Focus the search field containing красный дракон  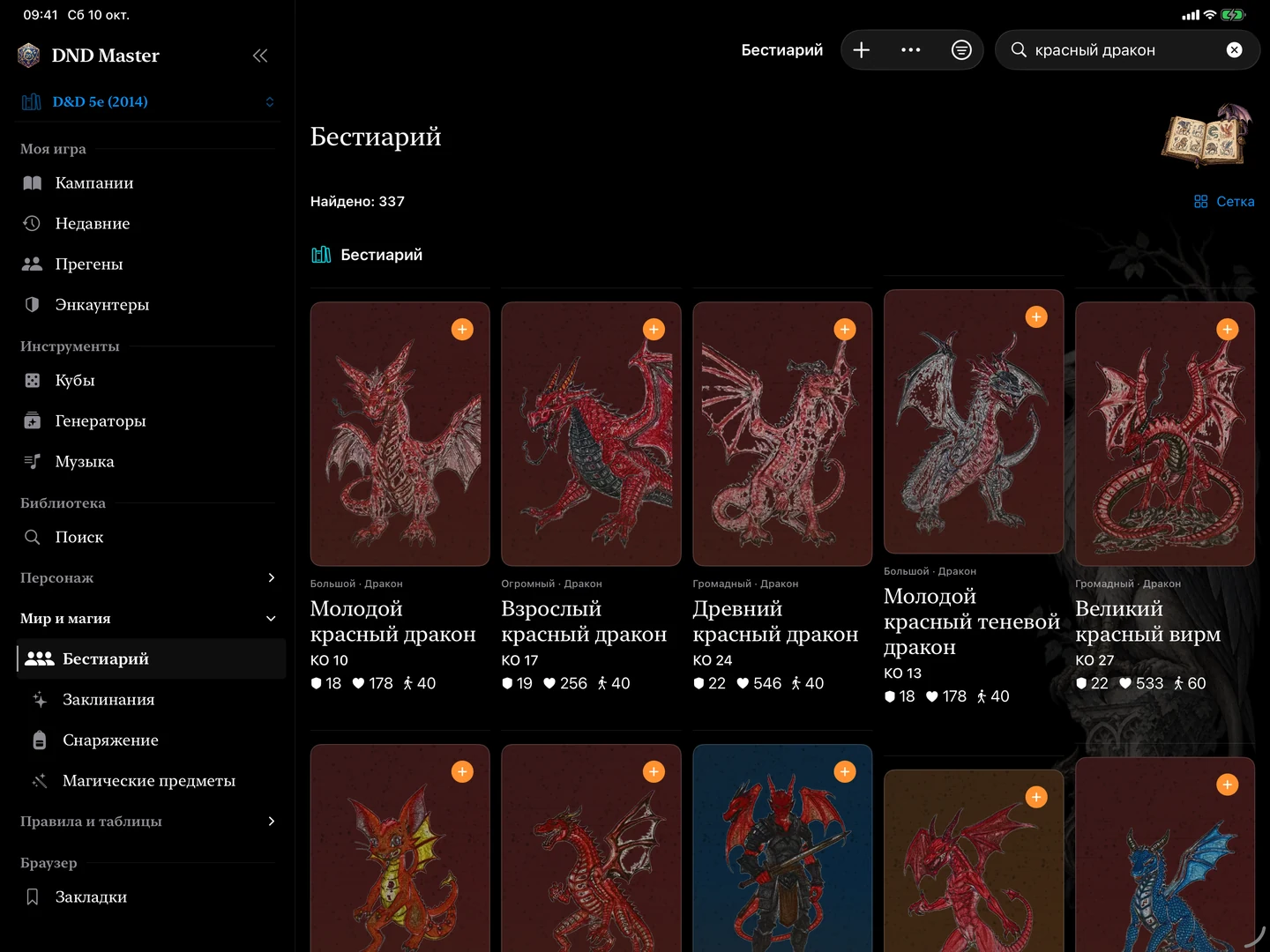(1127, 50)
